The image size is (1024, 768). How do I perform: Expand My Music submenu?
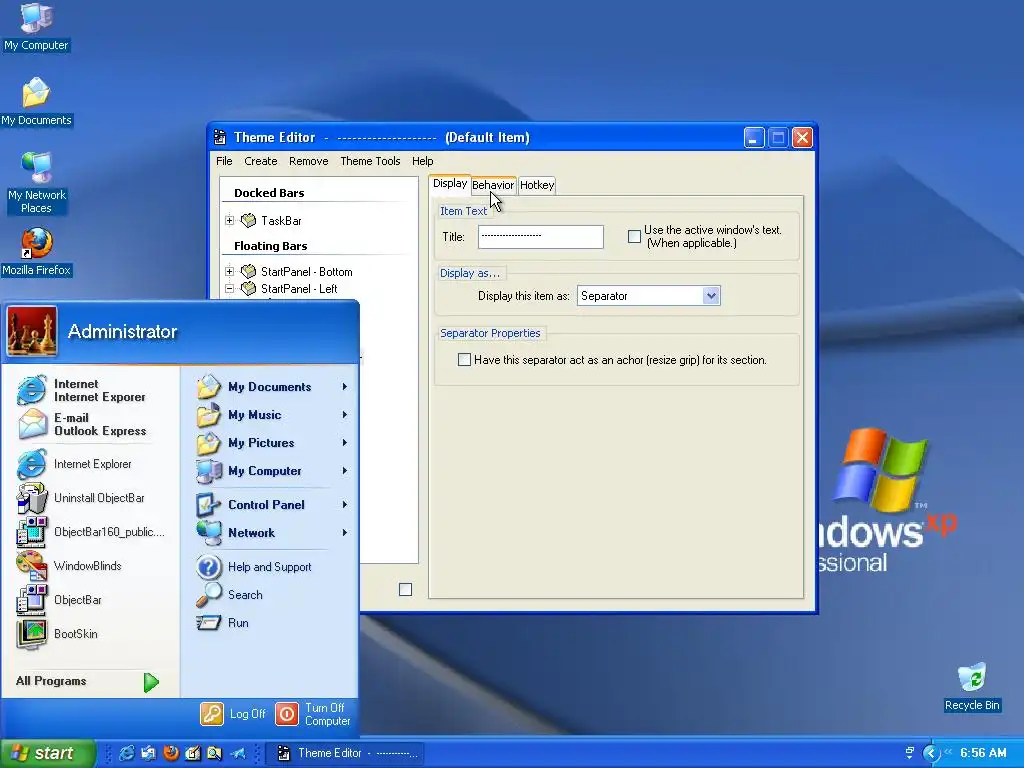(345, 415)
